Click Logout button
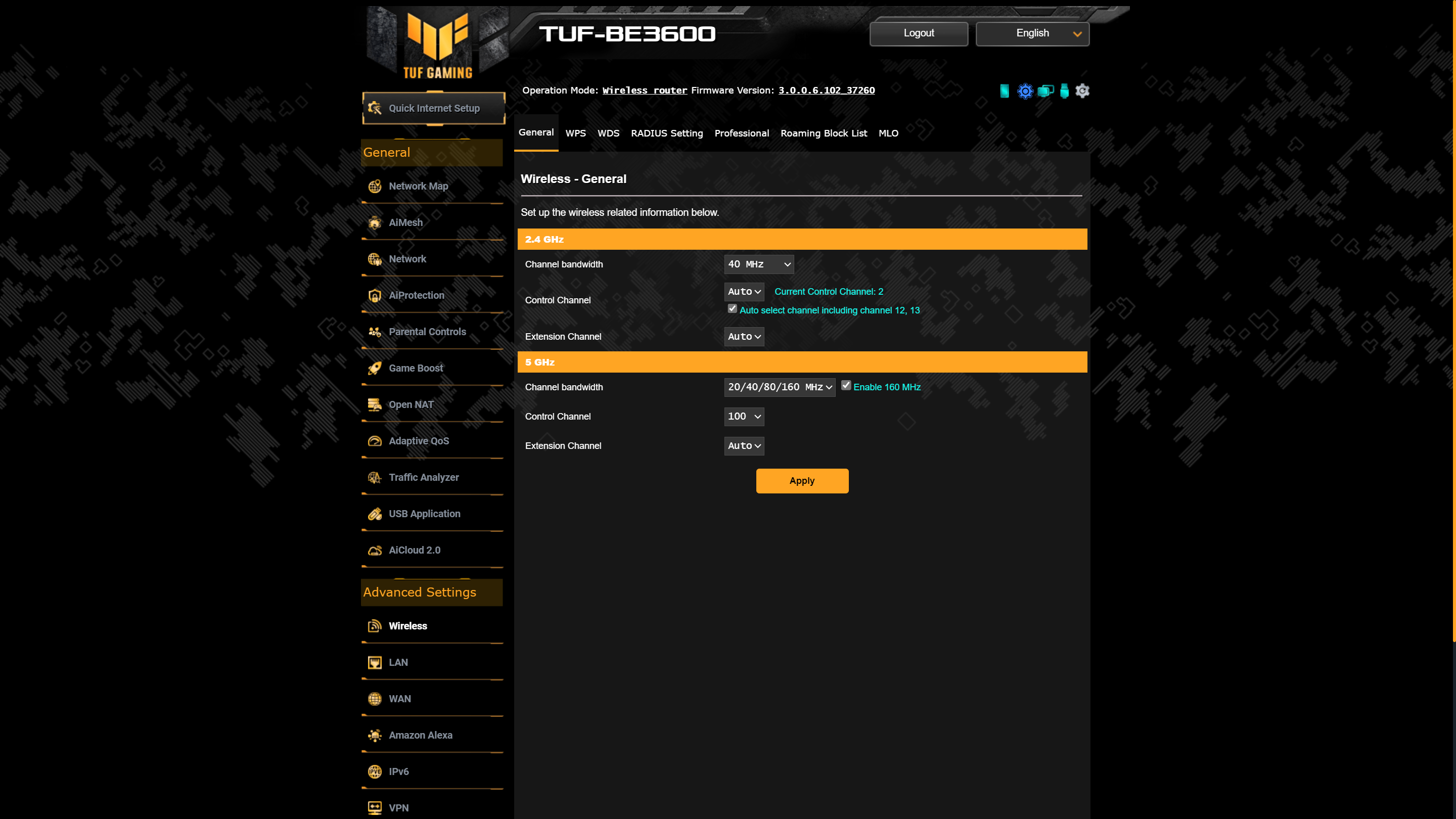1456x819 pixels. coord(918,33)
